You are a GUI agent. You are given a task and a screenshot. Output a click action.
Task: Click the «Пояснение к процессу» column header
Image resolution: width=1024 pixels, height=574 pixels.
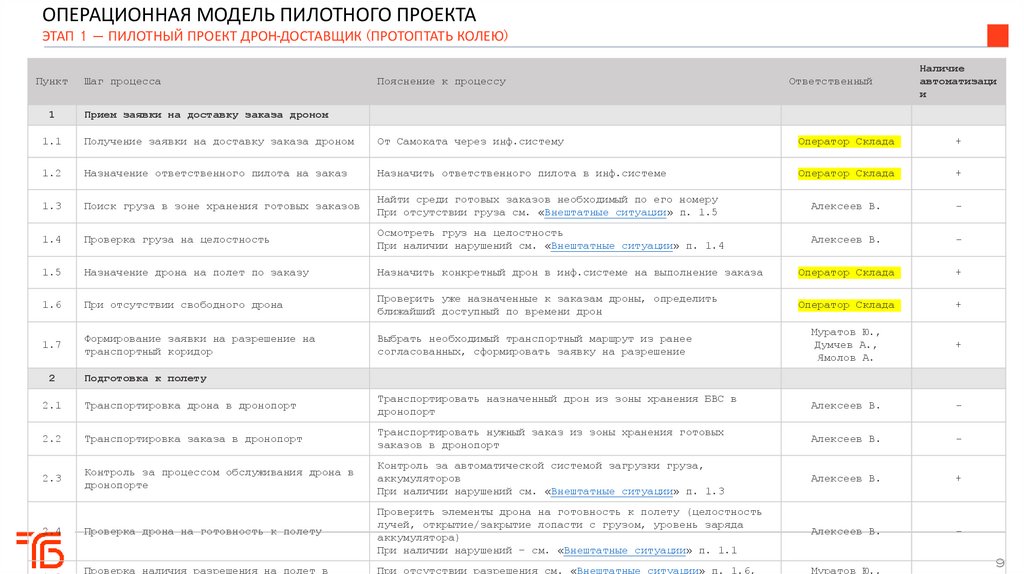click(441, 81)
